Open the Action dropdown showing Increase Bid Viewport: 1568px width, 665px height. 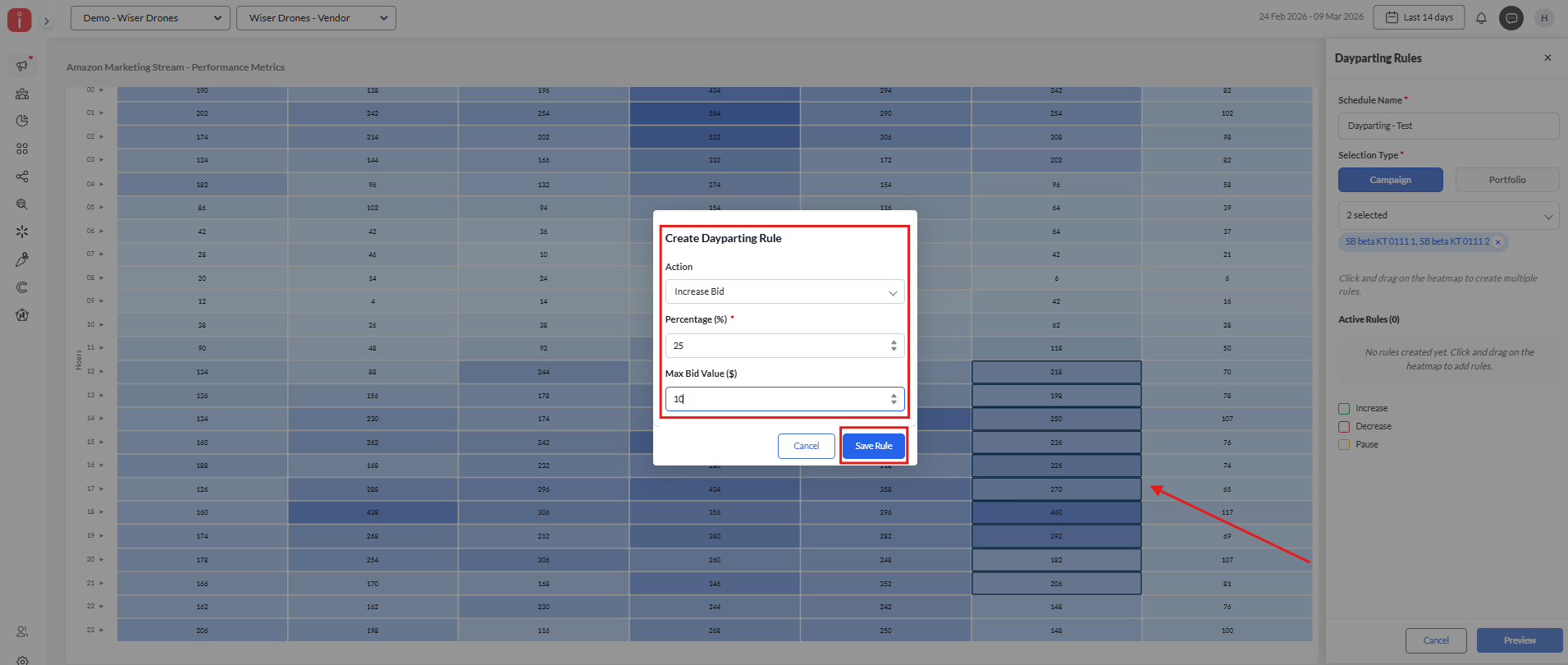pos(784,291)
